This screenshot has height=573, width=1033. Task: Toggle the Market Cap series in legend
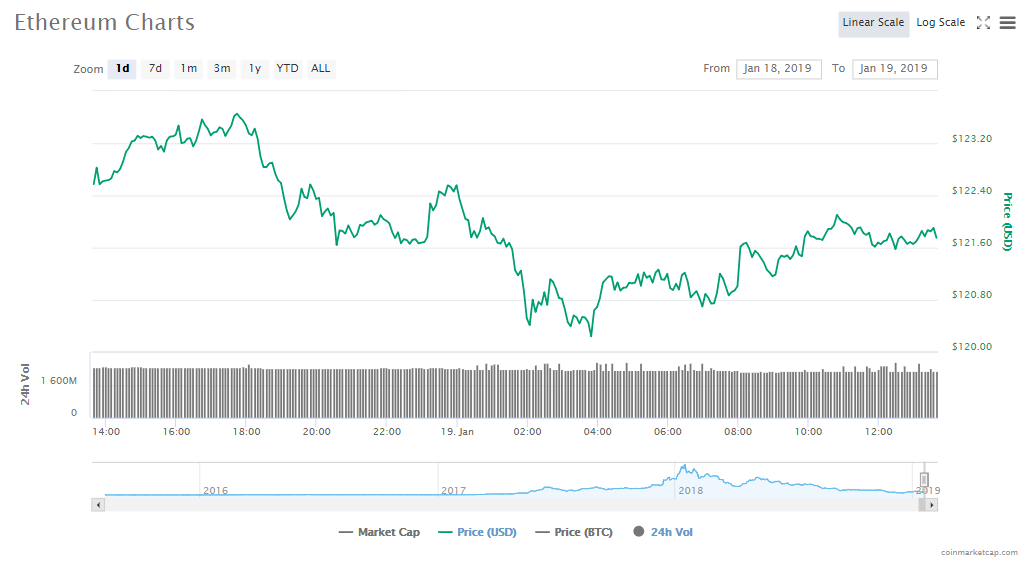click(x=379, y=532)
